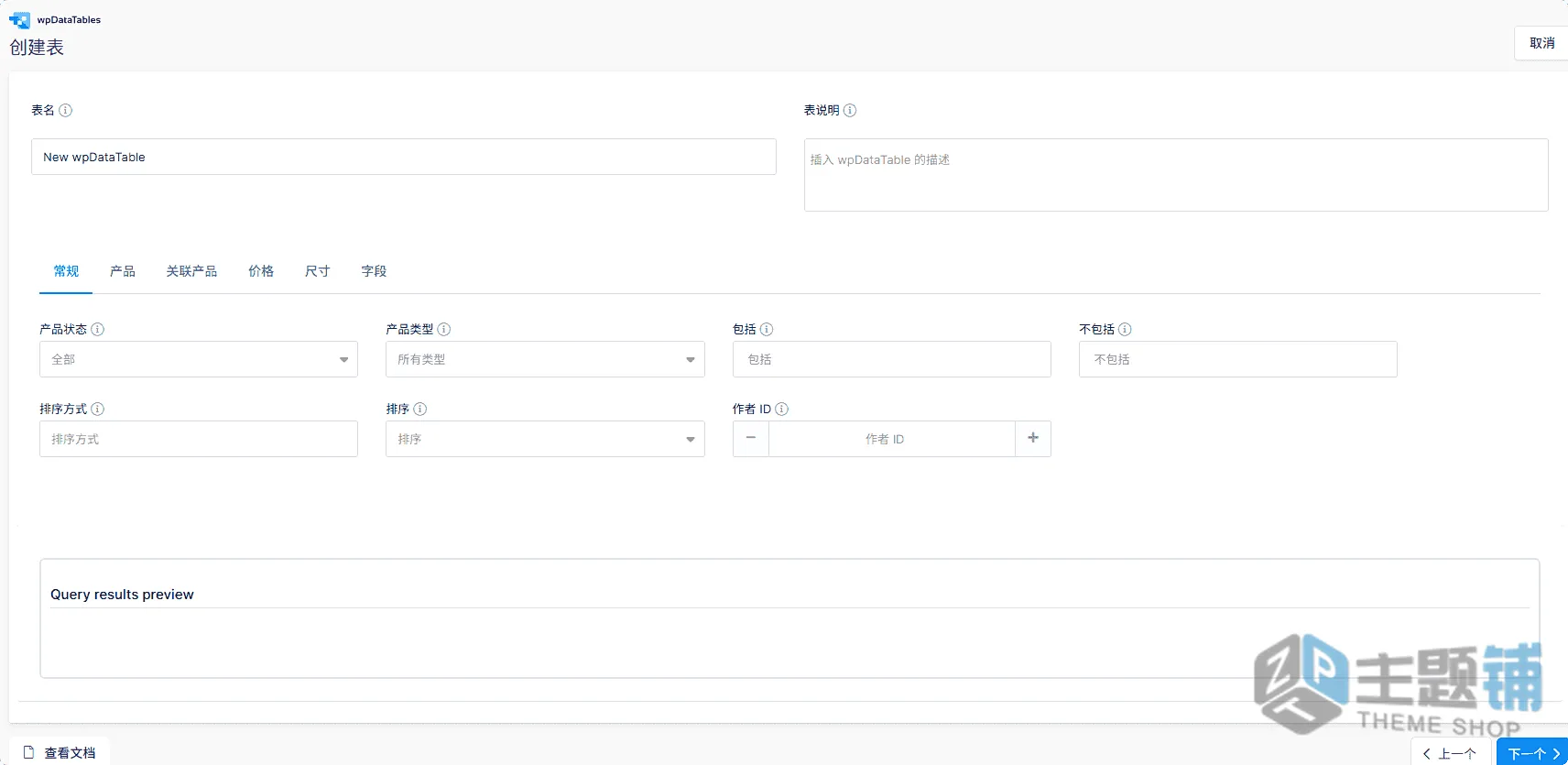Go back with 上一个 button
Screen dimensions: 1568x765
click(1449, 753)
